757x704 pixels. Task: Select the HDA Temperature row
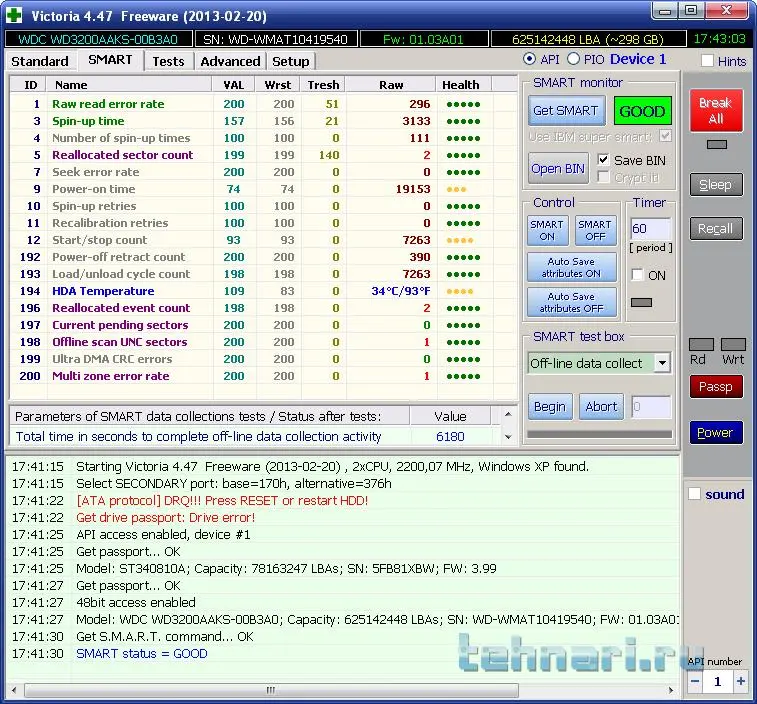[x=263, y=291]
